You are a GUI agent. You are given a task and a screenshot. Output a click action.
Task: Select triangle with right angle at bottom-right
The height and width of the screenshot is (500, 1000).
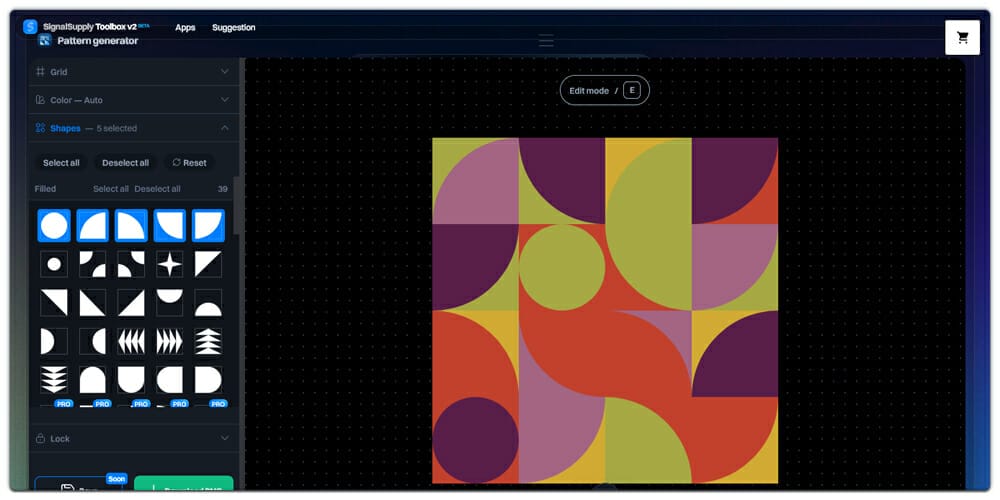coord(131,303)
